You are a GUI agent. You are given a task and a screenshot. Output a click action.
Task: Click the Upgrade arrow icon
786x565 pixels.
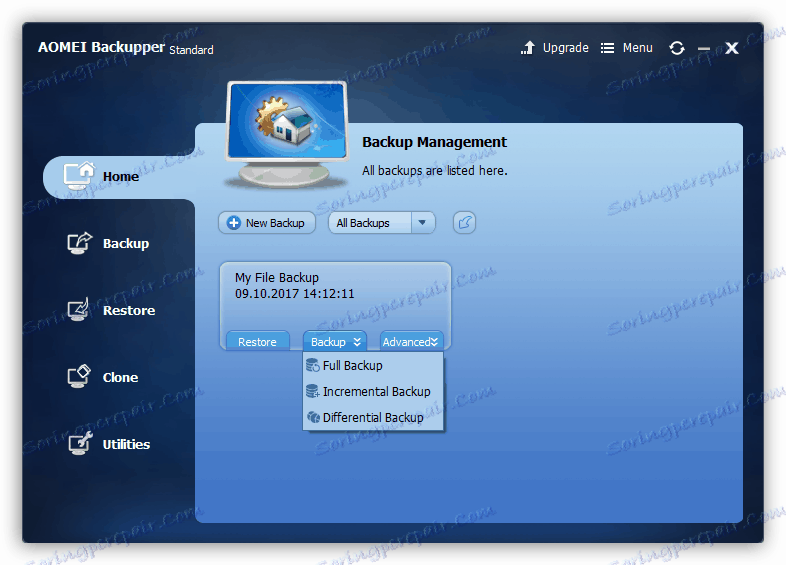[x=528, y=48]
